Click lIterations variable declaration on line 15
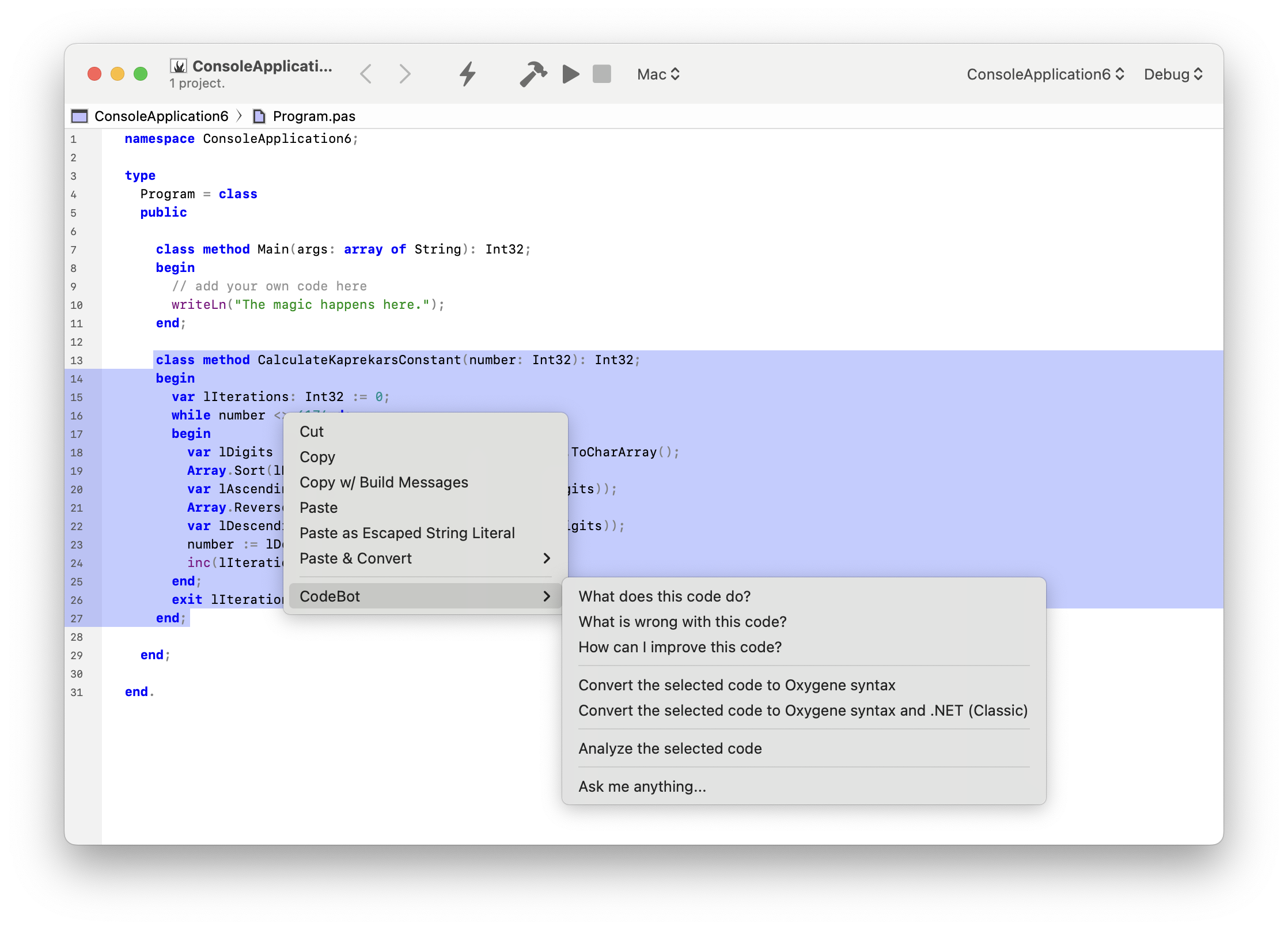The image size is (1288, 930). pos(245,397)
